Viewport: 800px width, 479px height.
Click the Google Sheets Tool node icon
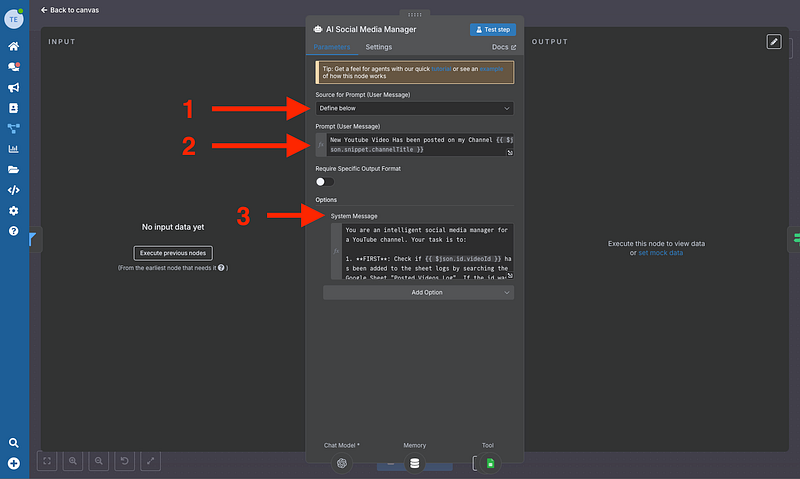(x=489, y=463)
